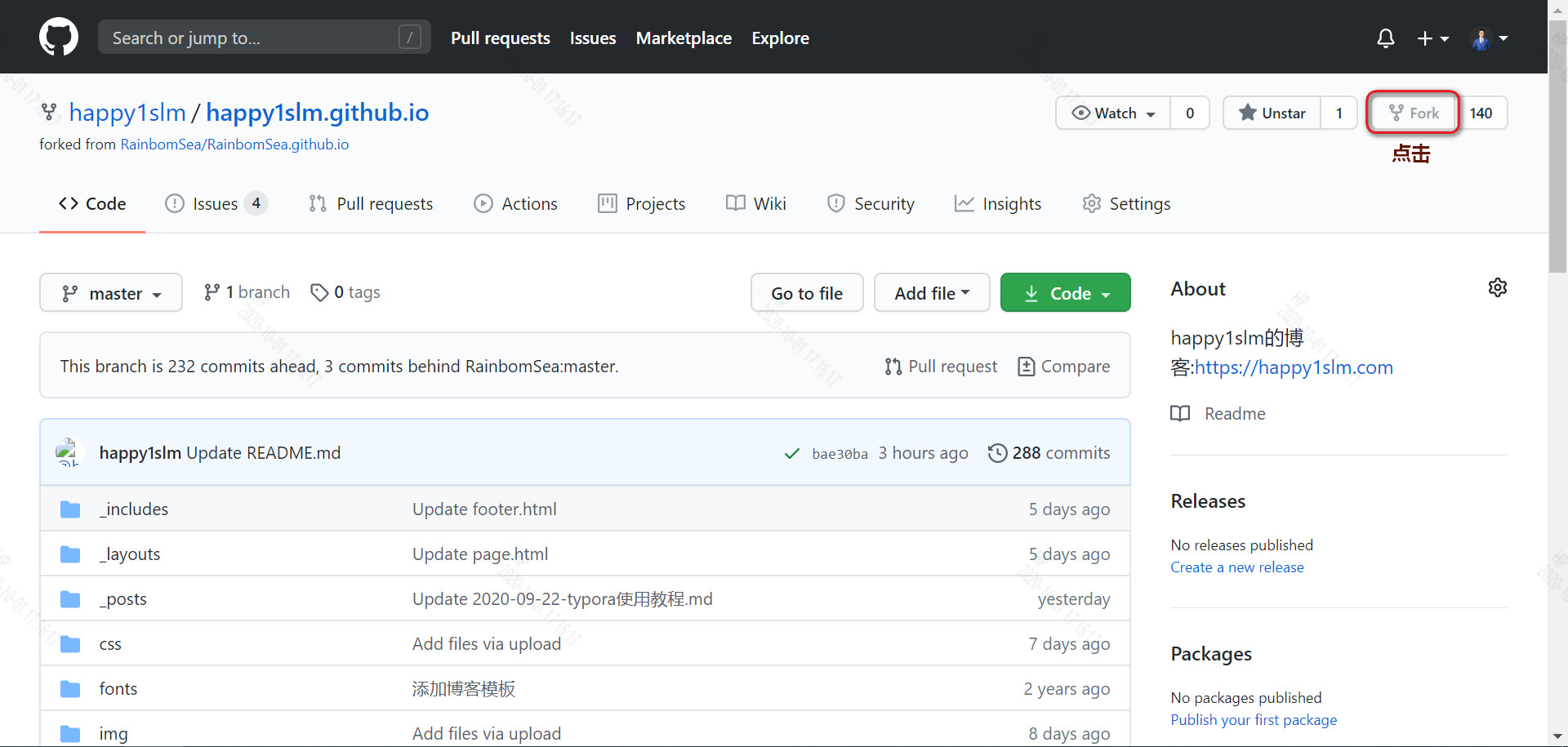Open the happy1slm owner link

click(127, 113)
